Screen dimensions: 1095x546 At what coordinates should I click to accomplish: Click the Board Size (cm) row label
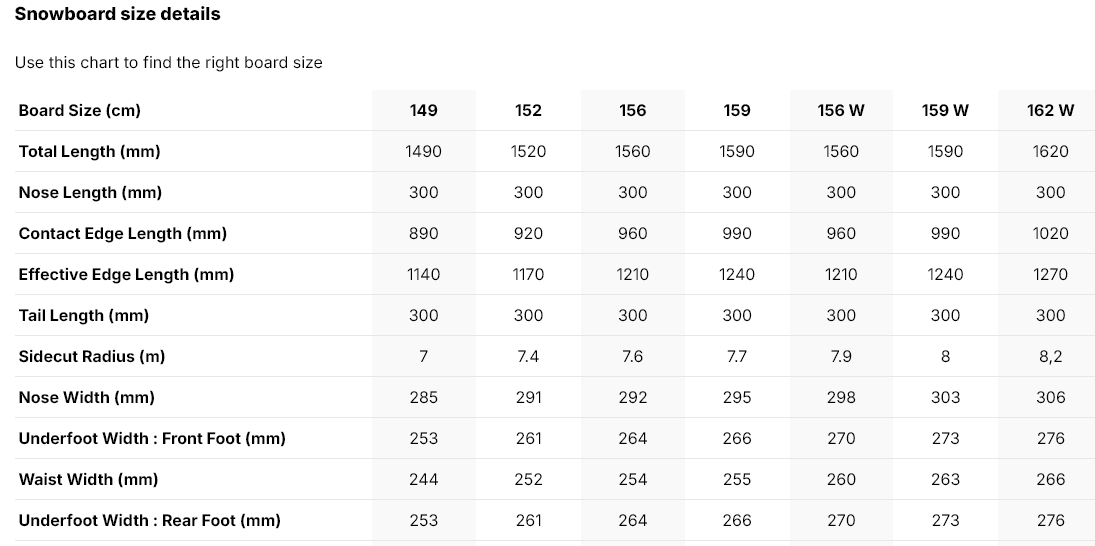pyautogui.click(x=80, y=110)
